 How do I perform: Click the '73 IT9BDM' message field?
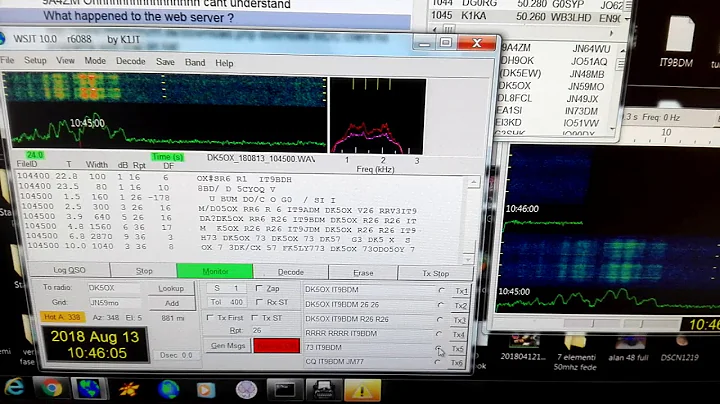367,348
